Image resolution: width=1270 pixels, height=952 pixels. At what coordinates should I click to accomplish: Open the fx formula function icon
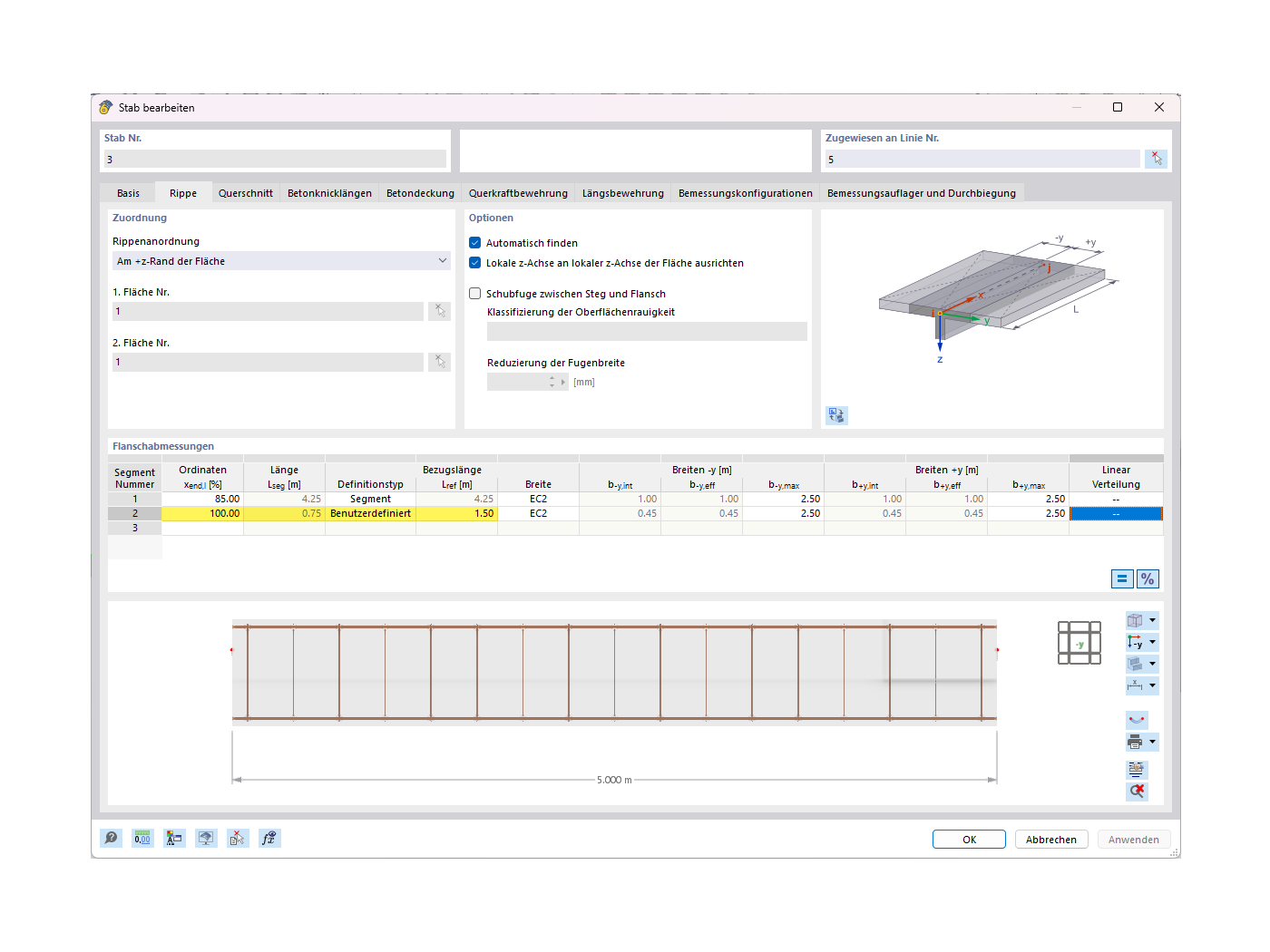[269, 838]
